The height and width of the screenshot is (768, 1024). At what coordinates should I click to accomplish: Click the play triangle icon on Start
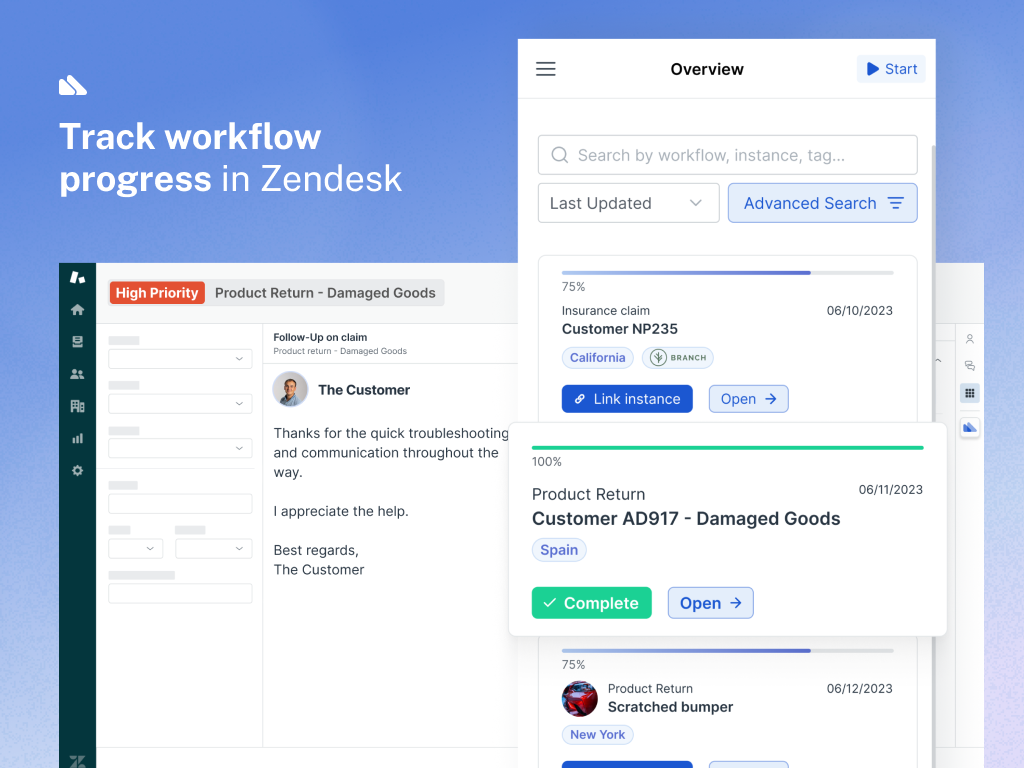click(x=872, y=69)
